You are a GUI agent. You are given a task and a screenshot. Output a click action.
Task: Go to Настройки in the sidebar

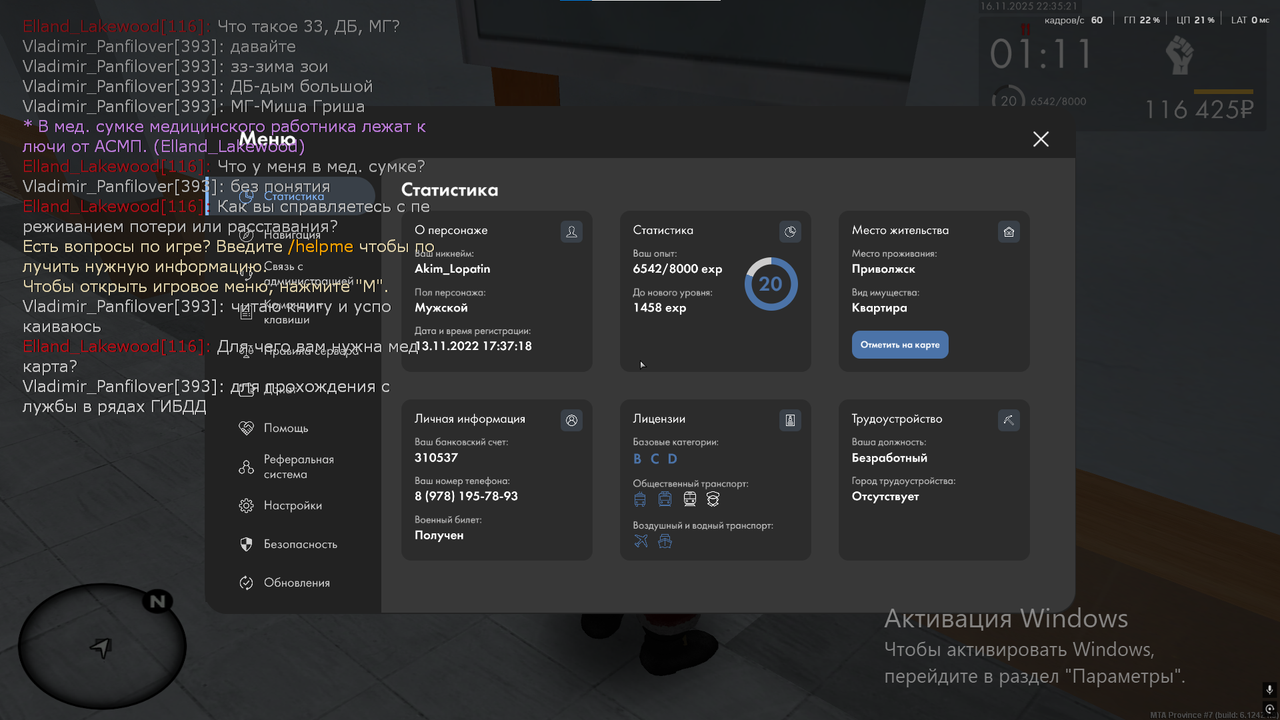[x=293, y=506]
